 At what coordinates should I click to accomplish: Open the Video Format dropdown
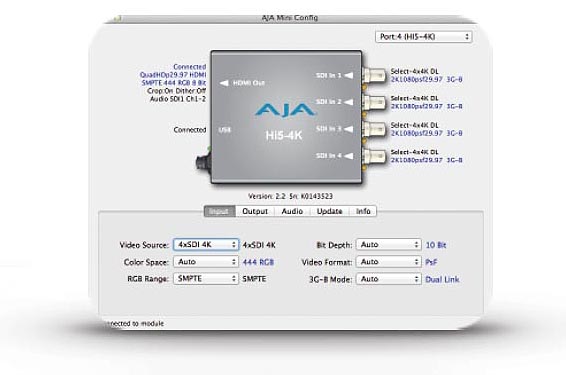click(x=388, y=262)
